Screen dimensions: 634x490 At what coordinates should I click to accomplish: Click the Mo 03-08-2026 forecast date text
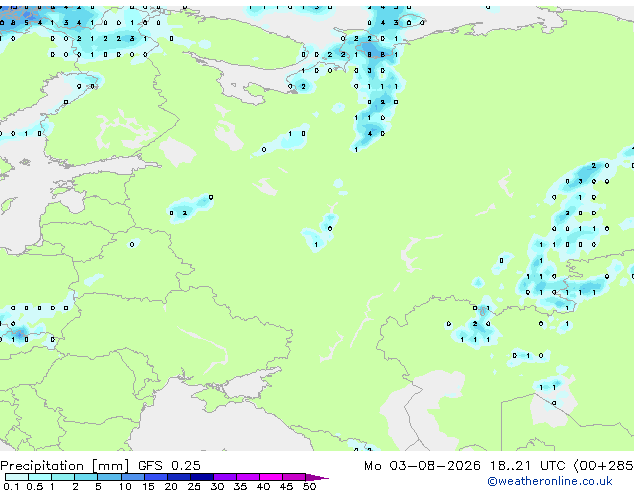pyautogui.click(x=422, y=466)
